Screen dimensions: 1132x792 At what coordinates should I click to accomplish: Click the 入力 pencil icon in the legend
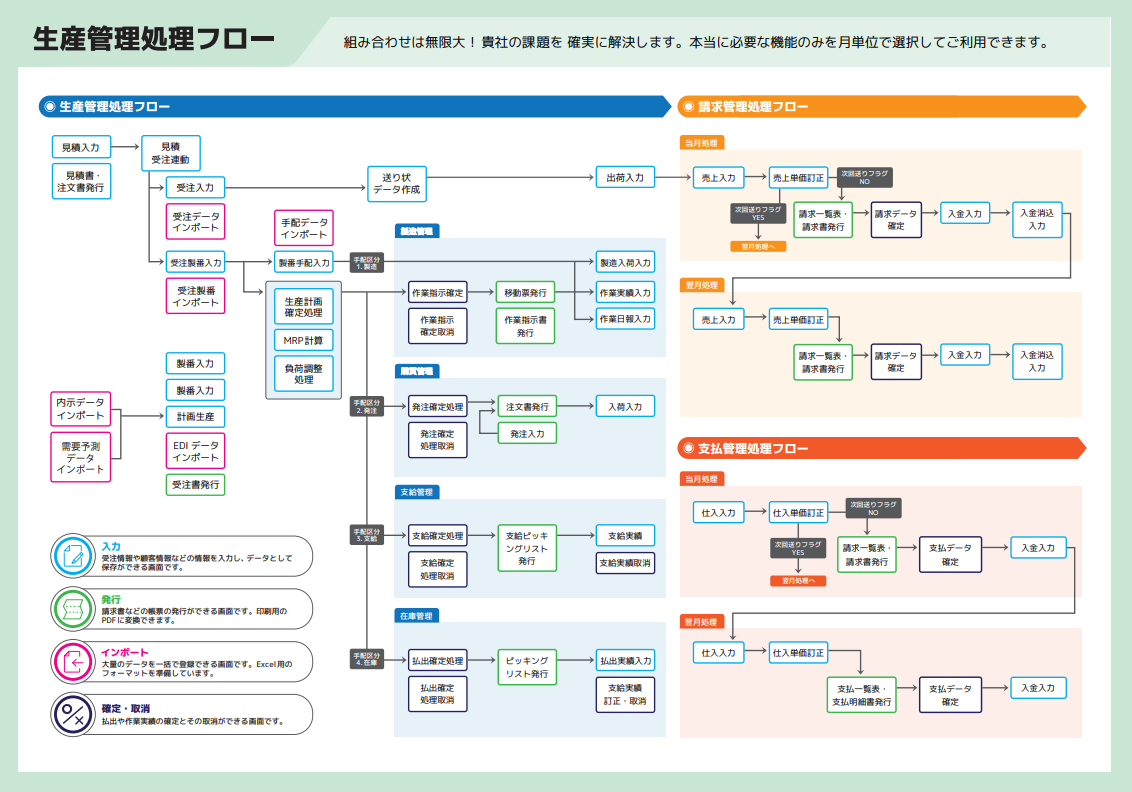point(73,557)
